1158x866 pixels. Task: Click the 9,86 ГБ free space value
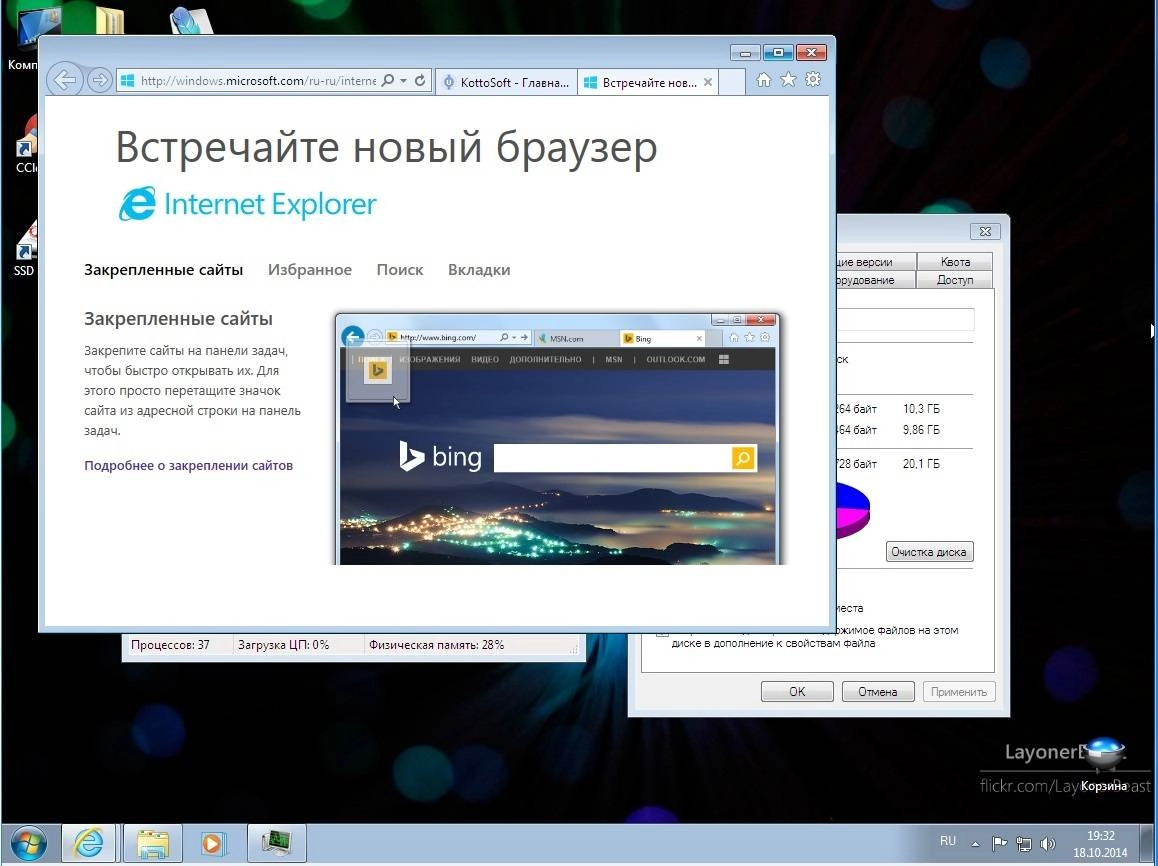[x=921, y=430]
